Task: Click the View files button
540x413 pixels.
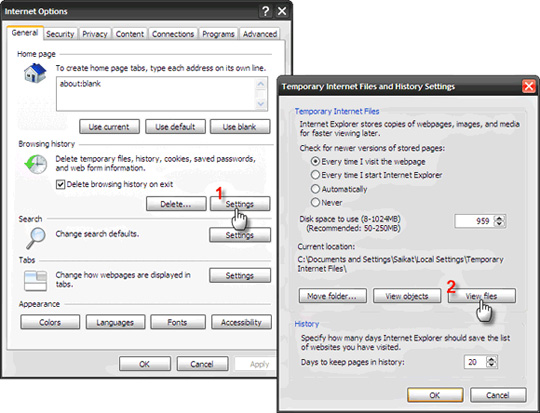Action: click(x=481, y=296)
